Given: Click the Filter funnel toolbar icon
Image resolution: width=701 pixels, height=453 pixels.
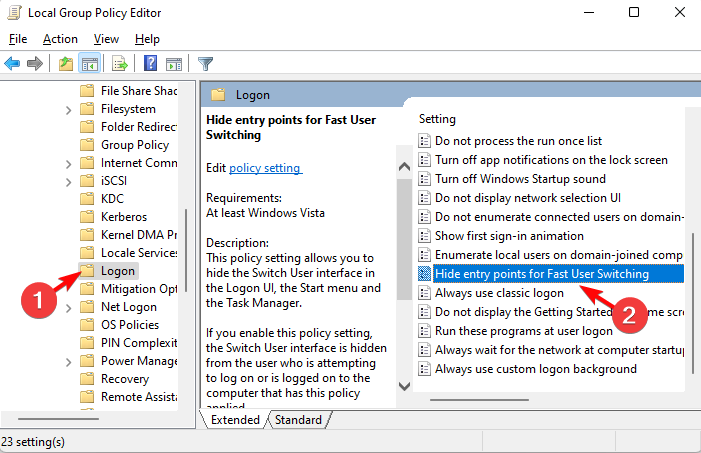Looking at the screenshot, I should (206, 64).
